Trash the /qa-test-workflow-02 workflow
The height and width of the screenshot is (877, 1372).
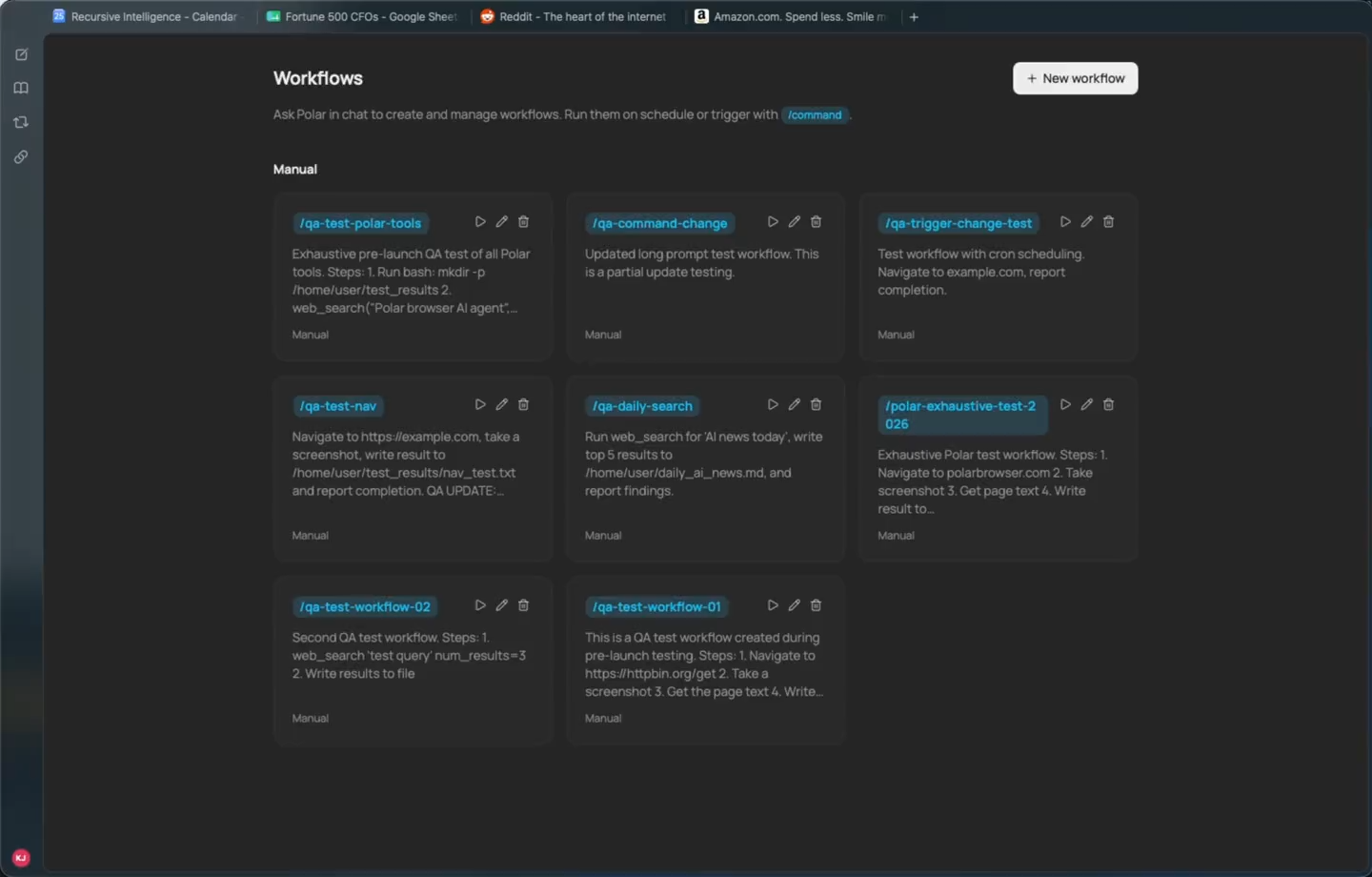[523, 606]
